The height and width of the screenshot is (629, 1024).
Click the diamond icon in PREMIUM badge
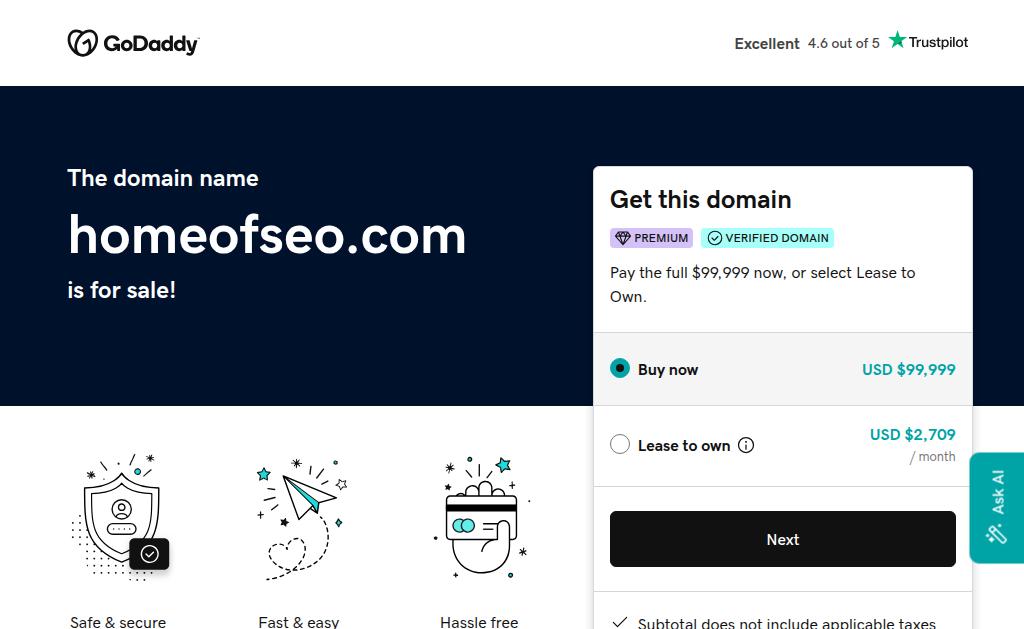(622, 238)
